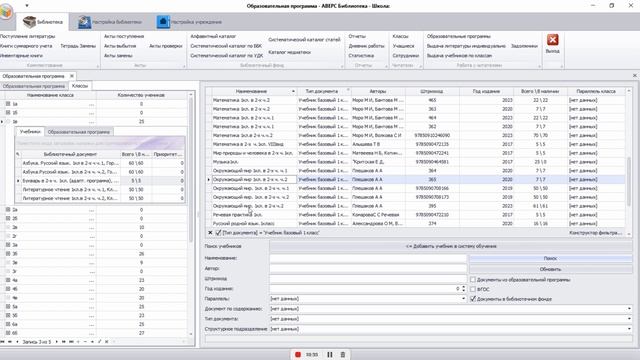The width and height of the screenshot is (640, 360).
Task: Expand the 1б class row
Action: [8, 113]
